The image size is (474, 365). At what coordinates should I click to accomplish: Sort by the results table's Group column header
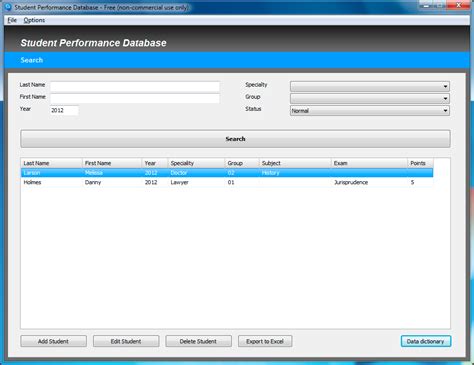(x=242, y=163)
